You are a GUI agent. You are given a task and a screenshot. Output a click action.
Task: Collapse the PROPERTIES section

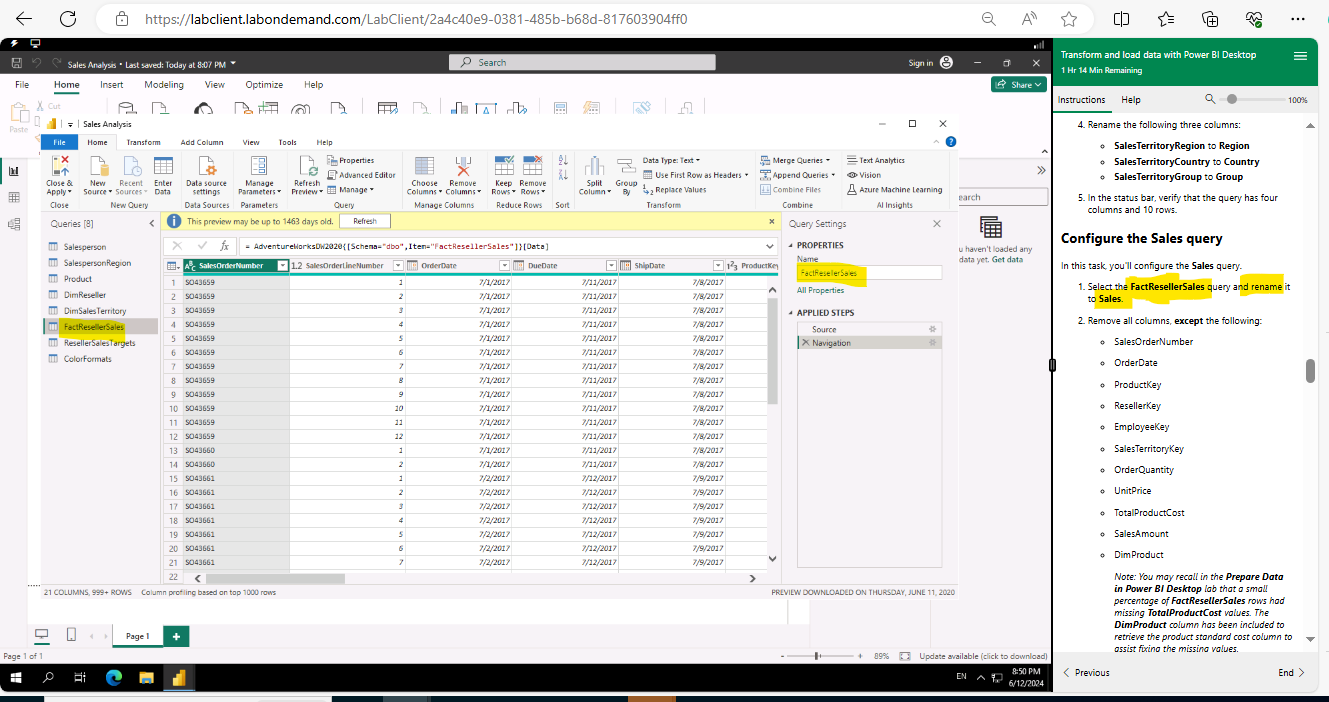click(791, 245)
